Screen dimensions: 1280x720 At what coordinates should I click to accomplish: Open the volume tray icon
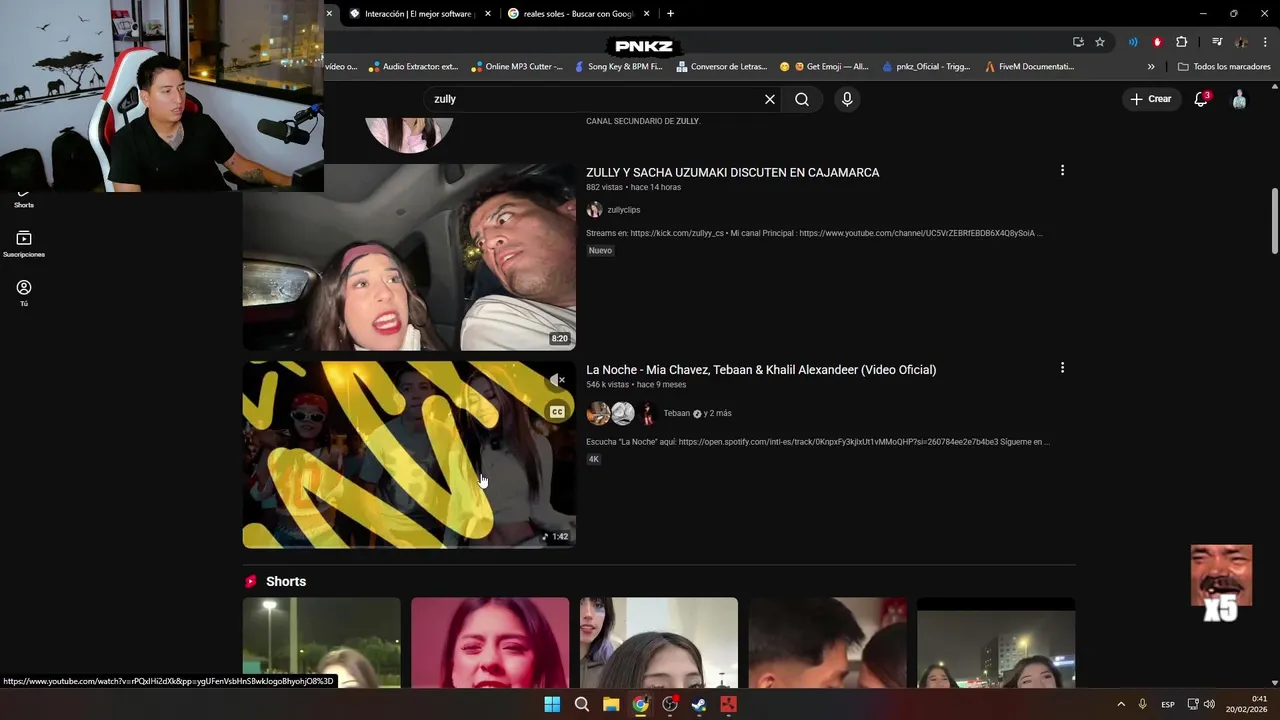pos(1209,704)
